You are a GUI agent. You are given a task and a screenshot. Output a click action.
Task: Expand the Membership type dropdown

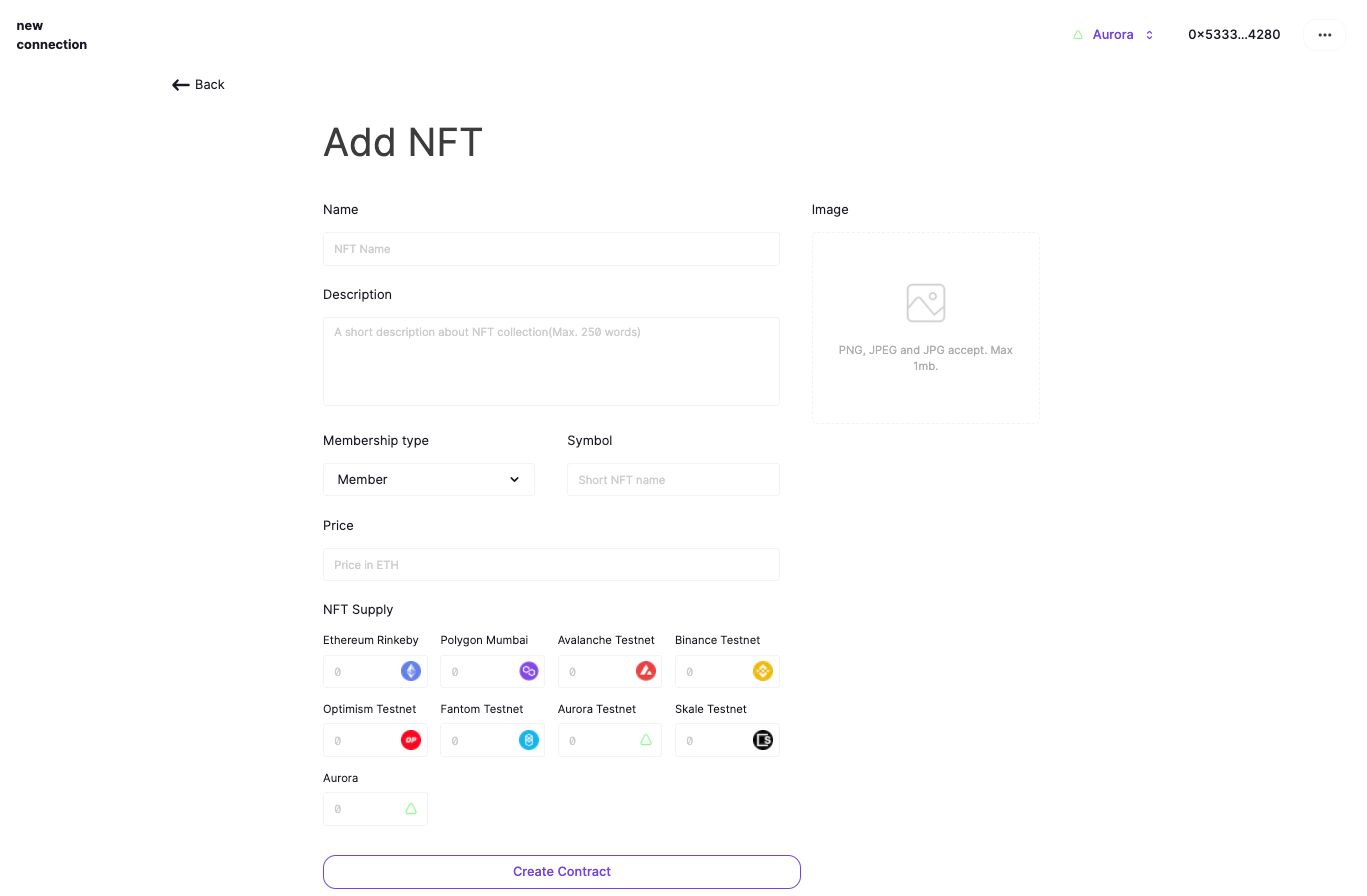[429, 479]
